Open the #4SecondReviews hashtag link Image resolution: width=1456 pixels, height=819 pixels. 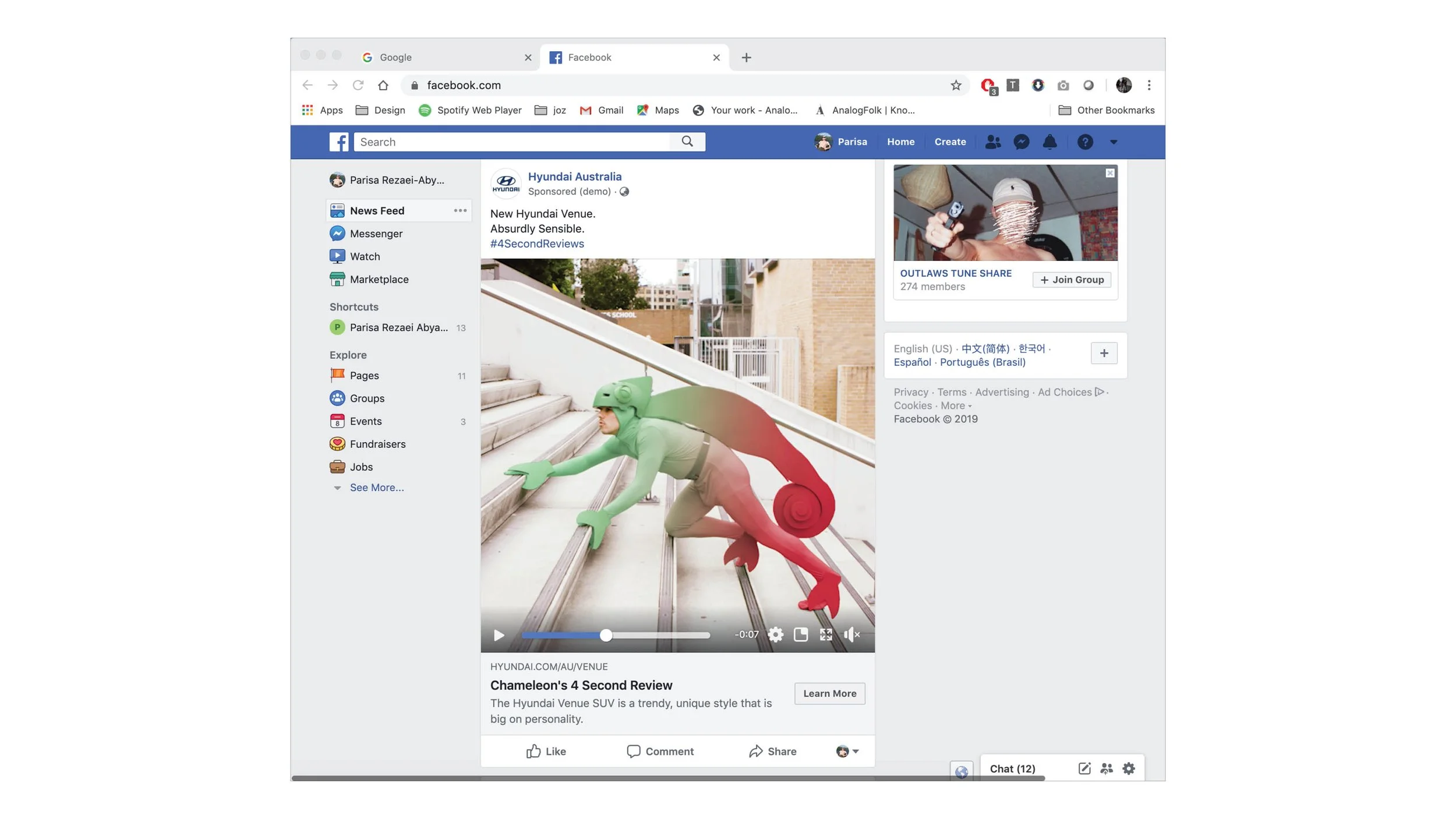(537, 243)
